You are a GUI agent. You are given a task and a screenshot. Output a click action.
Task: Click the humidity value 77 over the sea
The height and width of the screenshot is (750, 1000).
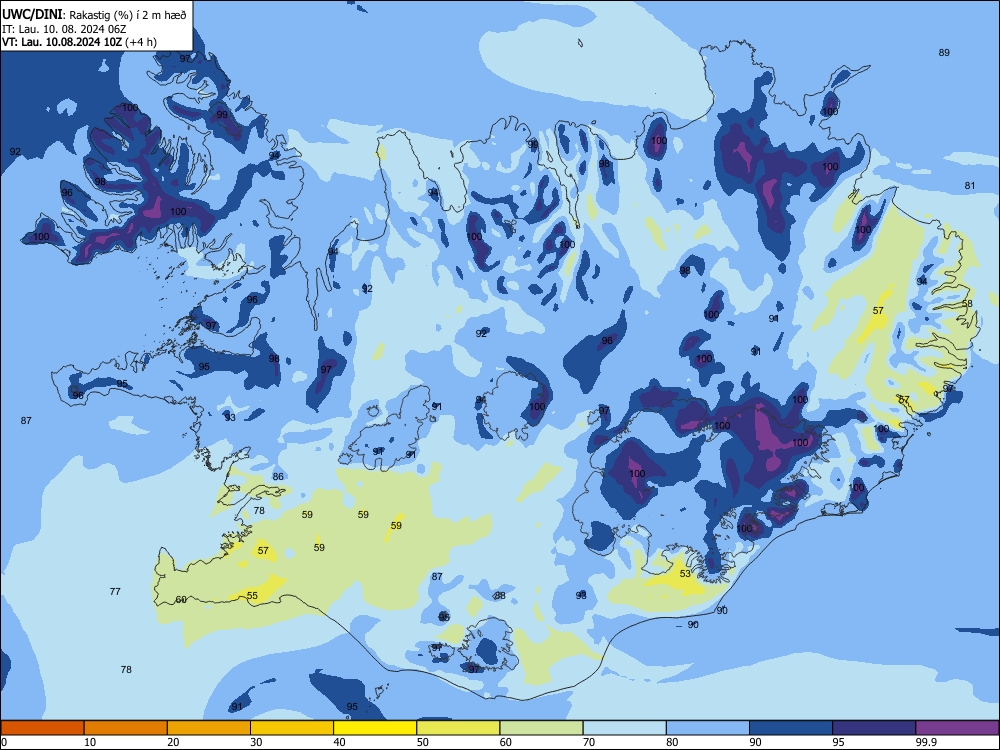115,591
